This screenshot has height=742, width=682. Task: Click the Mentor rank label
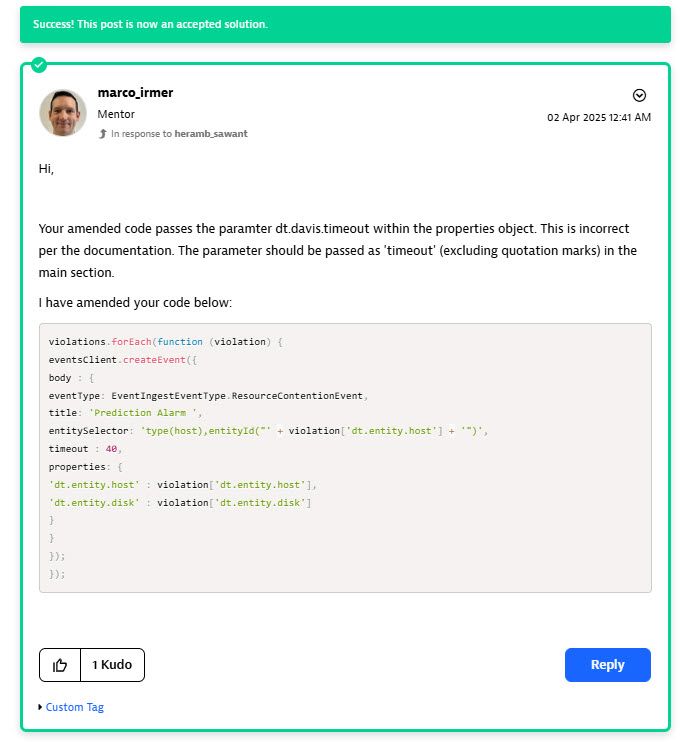tap(117, 114)
